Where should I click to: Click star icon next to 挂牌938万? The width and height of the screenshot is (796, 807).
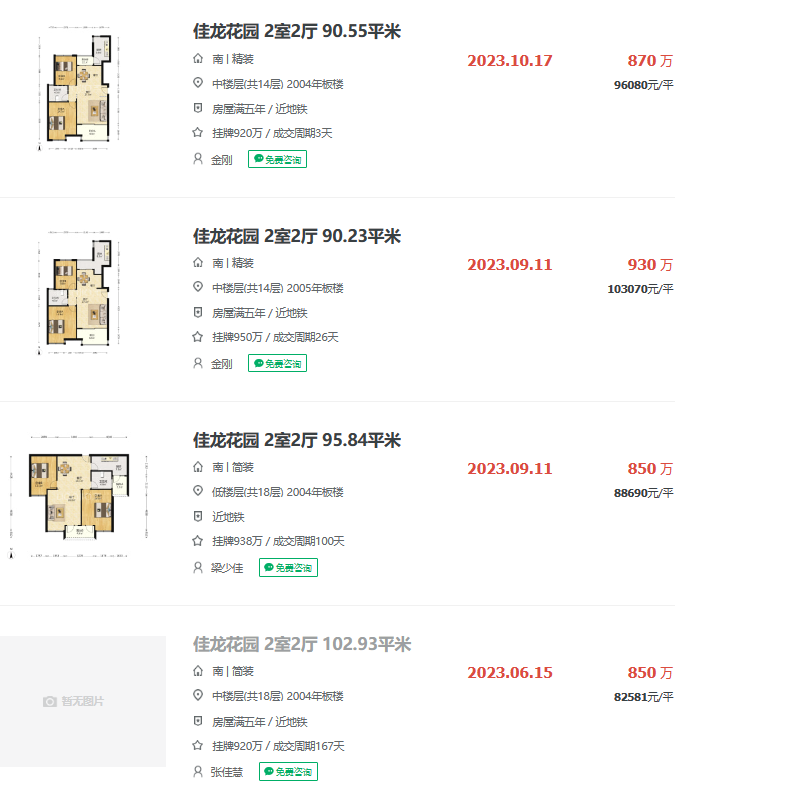click(x=198, y=541)
